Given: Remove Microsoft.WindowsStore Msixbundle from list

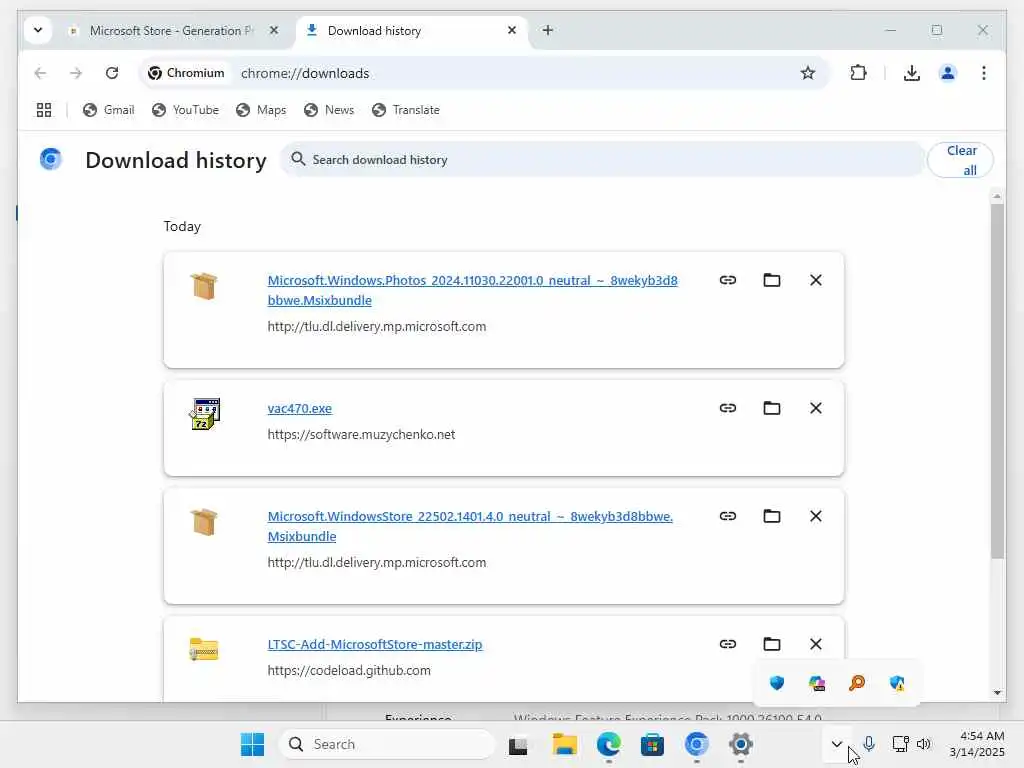Looking at the screenshot, I should tap(816, 516).
